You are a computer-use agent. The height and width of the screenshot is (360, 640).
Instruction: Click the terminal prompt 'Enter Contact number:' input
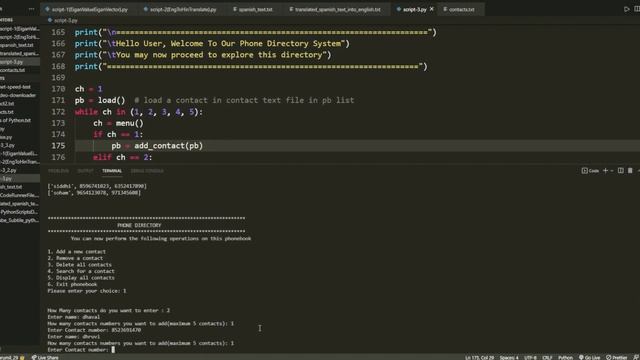pyautogui.click(x=114, y=349)
